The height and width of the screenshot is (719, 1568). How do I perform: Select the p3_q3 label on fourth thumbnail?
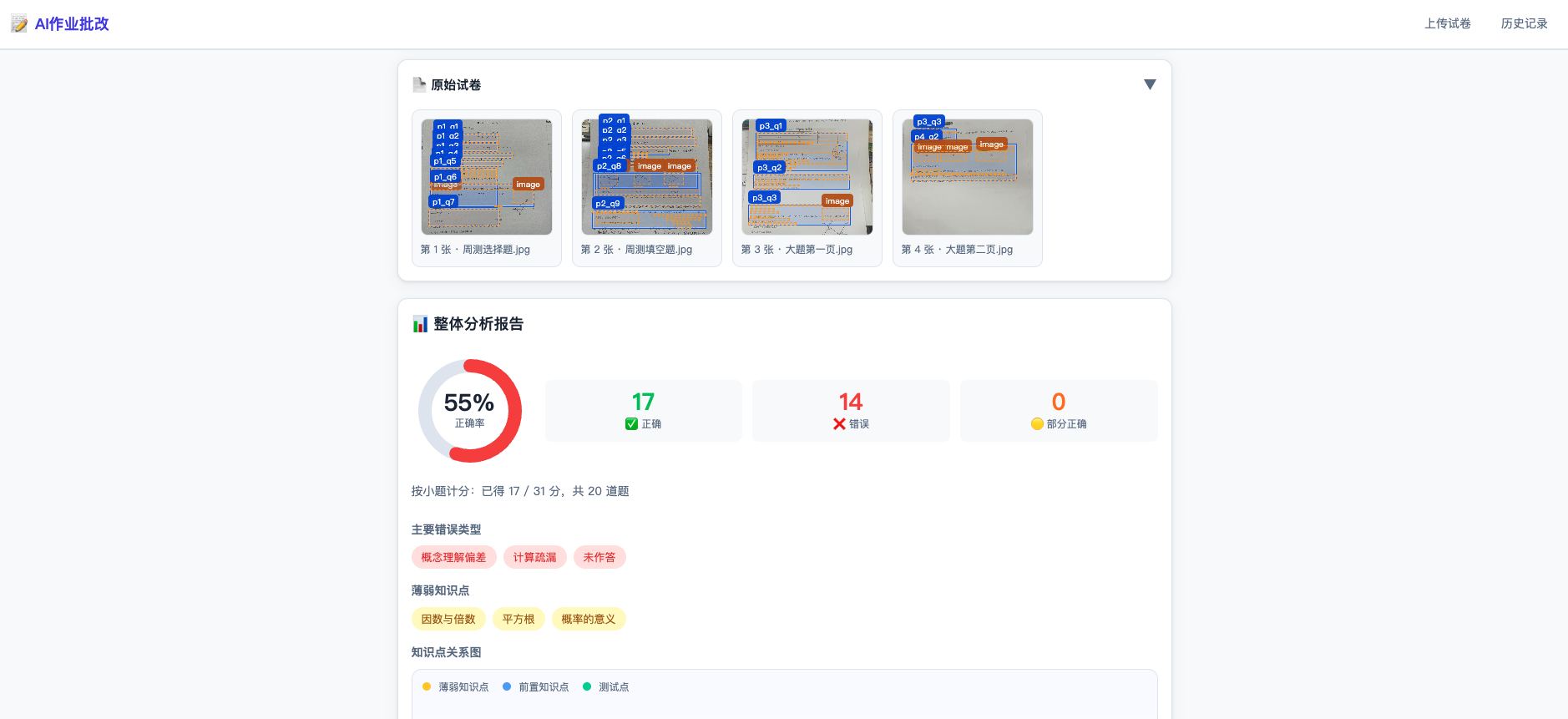point(929,121)
